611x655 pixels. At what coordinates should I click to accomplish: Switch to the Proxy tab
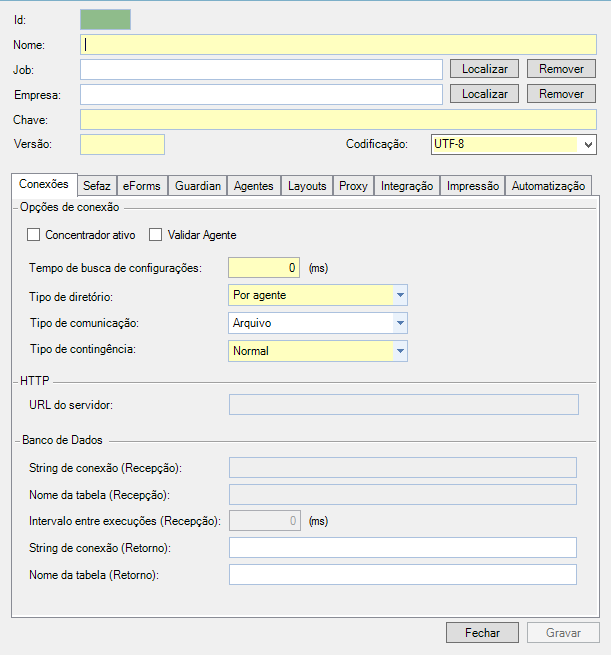[353, 186]
